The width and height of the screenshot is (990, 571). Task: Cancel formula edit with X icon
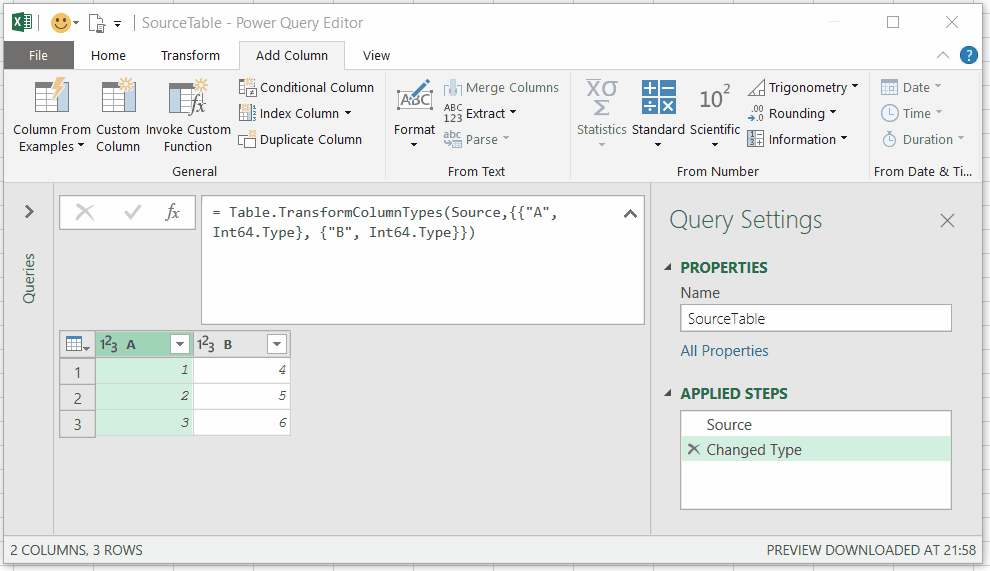tap(85, 212)
